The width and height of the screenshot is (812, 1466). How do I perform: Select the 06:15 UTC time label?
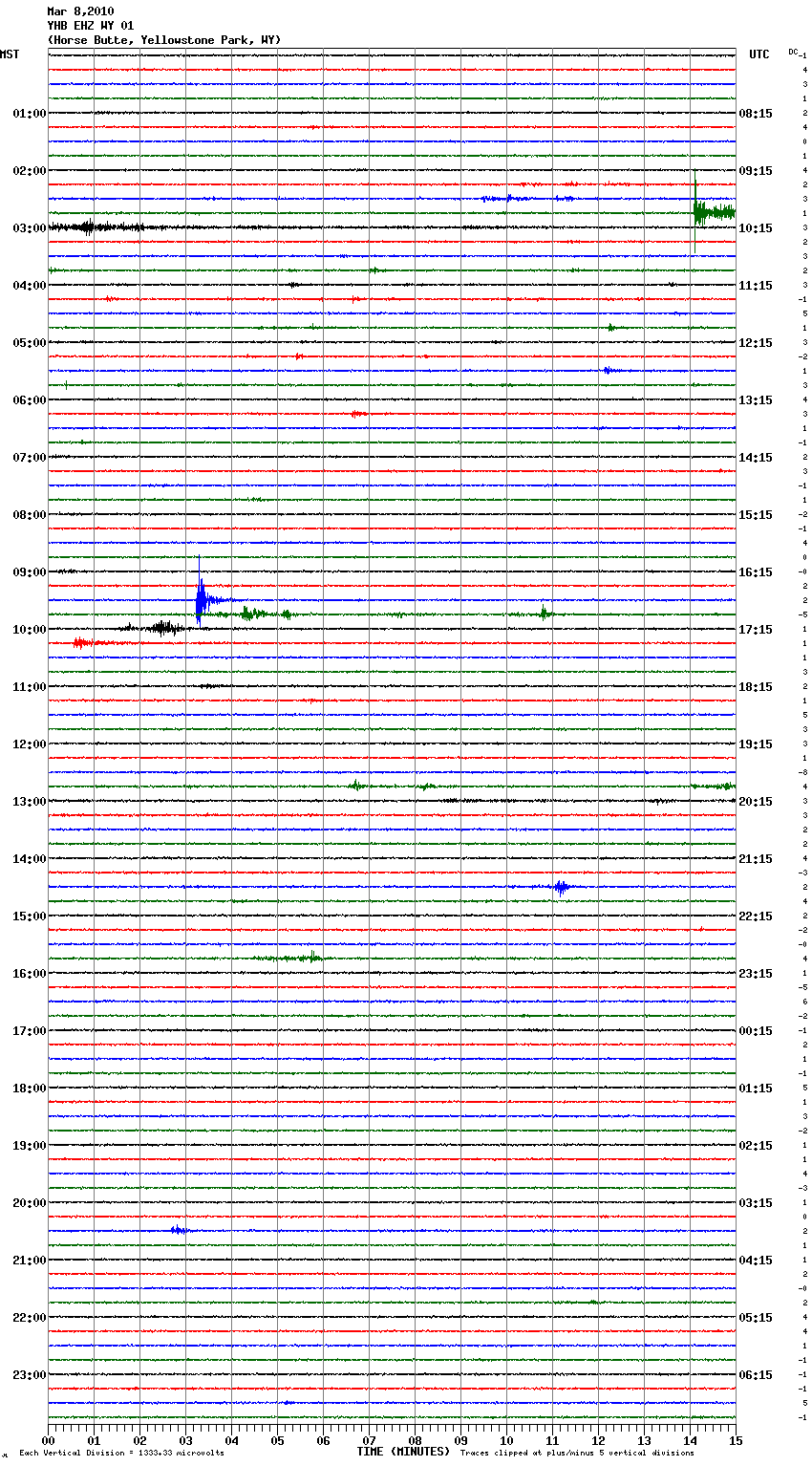coord(756,1375)
